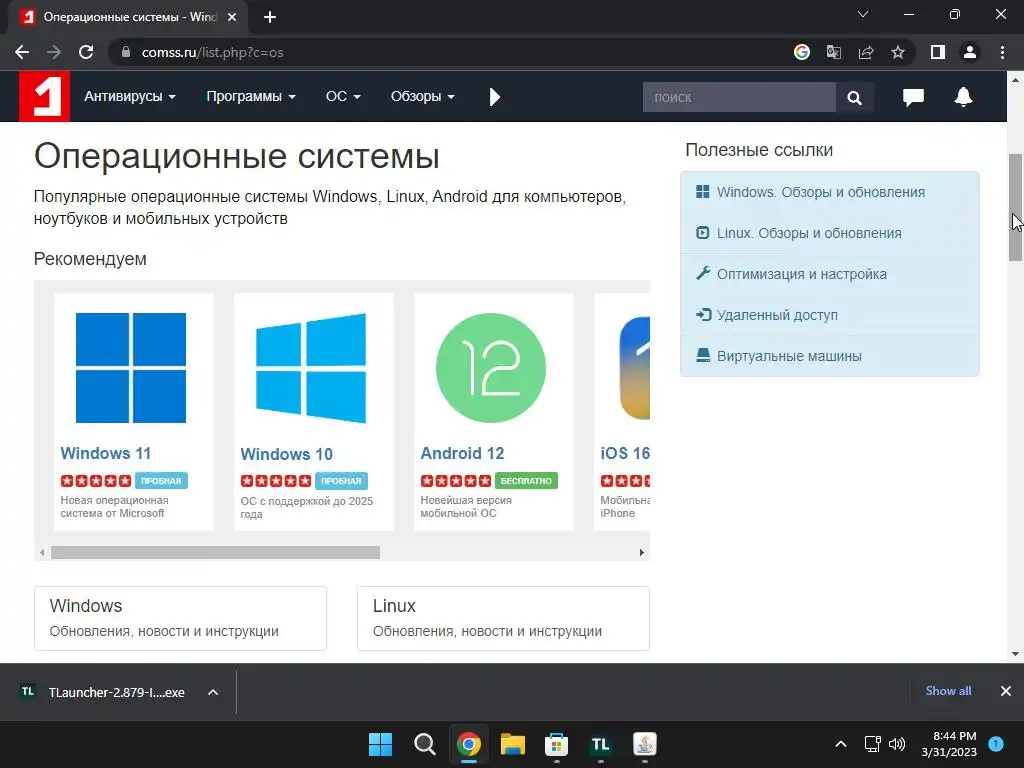Open Java app icon in taskbar

click(x=645, y=744)
